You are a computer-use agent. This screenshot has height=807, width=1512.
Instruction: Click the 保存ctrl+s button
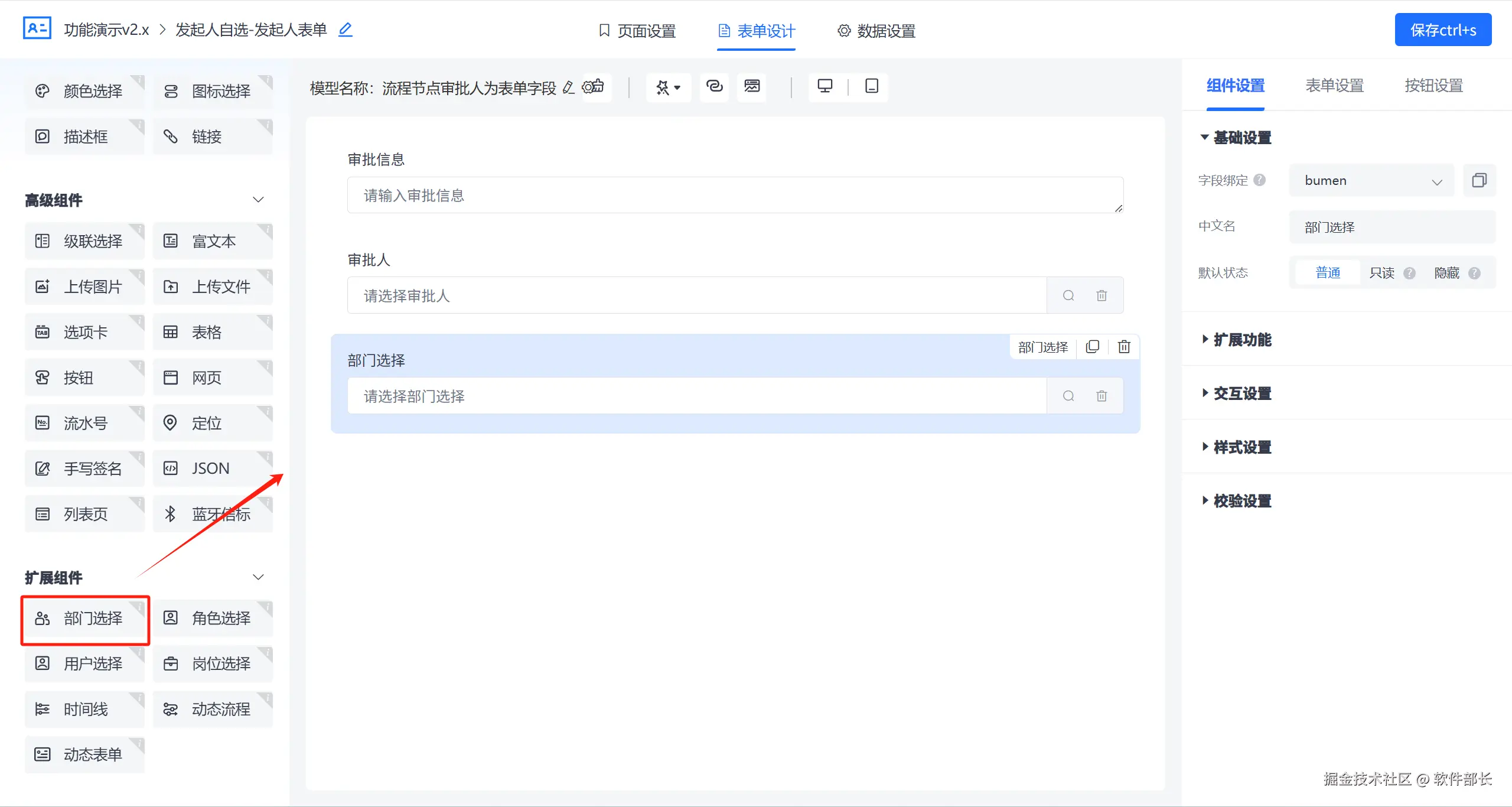[1443, 30]
